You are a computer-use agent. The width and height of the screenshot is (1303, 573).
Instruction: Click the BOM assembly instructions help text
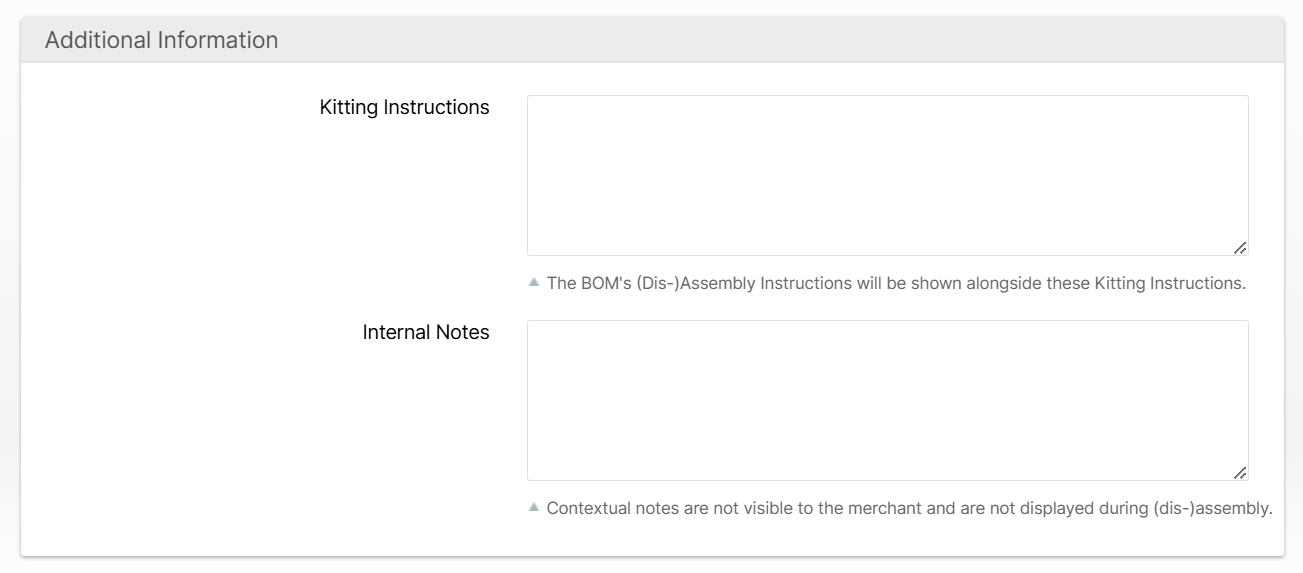coord(896,283)
